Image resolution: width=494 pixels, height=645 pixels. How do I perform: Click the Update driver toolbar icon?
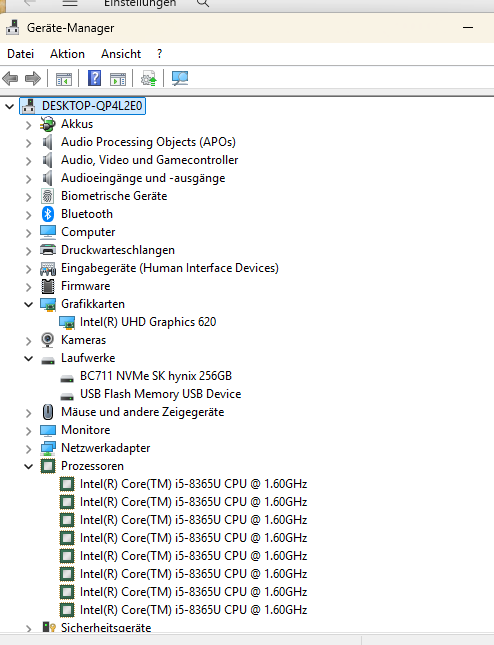[x=148, y=78]
